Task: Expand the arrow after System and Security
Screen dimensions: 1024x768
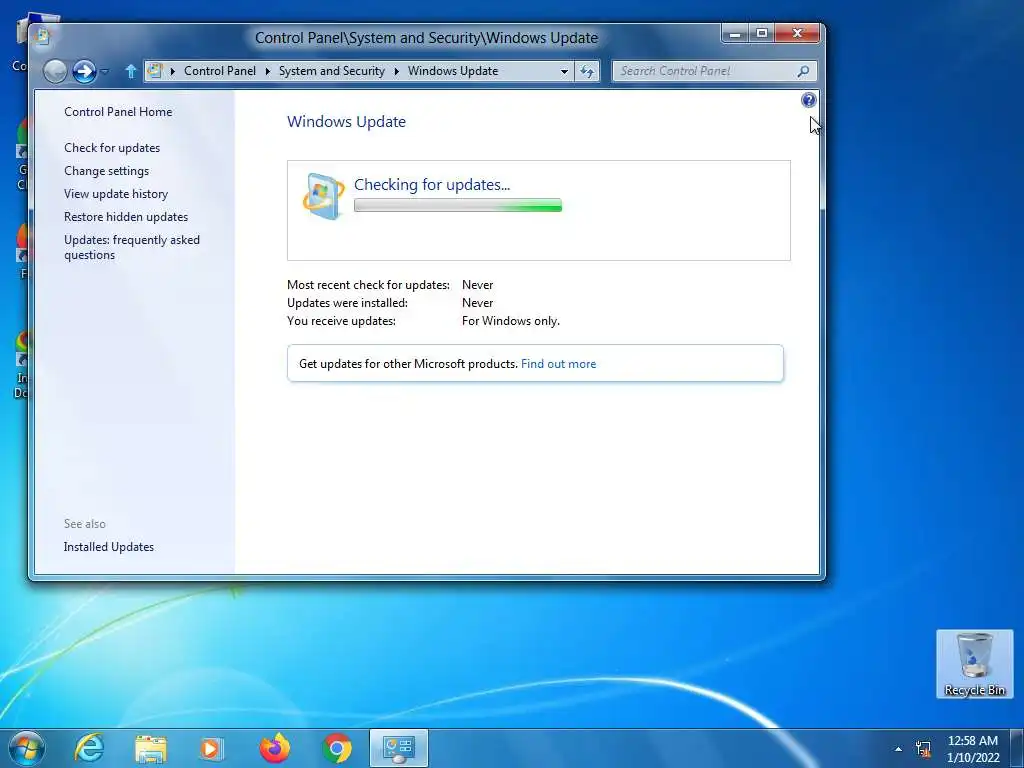Action: click(x=396, y=71)
